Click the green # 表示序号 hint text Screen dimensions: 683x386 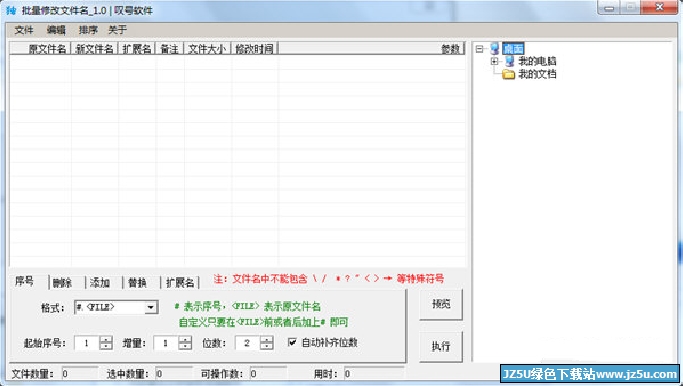(x=247, y=307)
